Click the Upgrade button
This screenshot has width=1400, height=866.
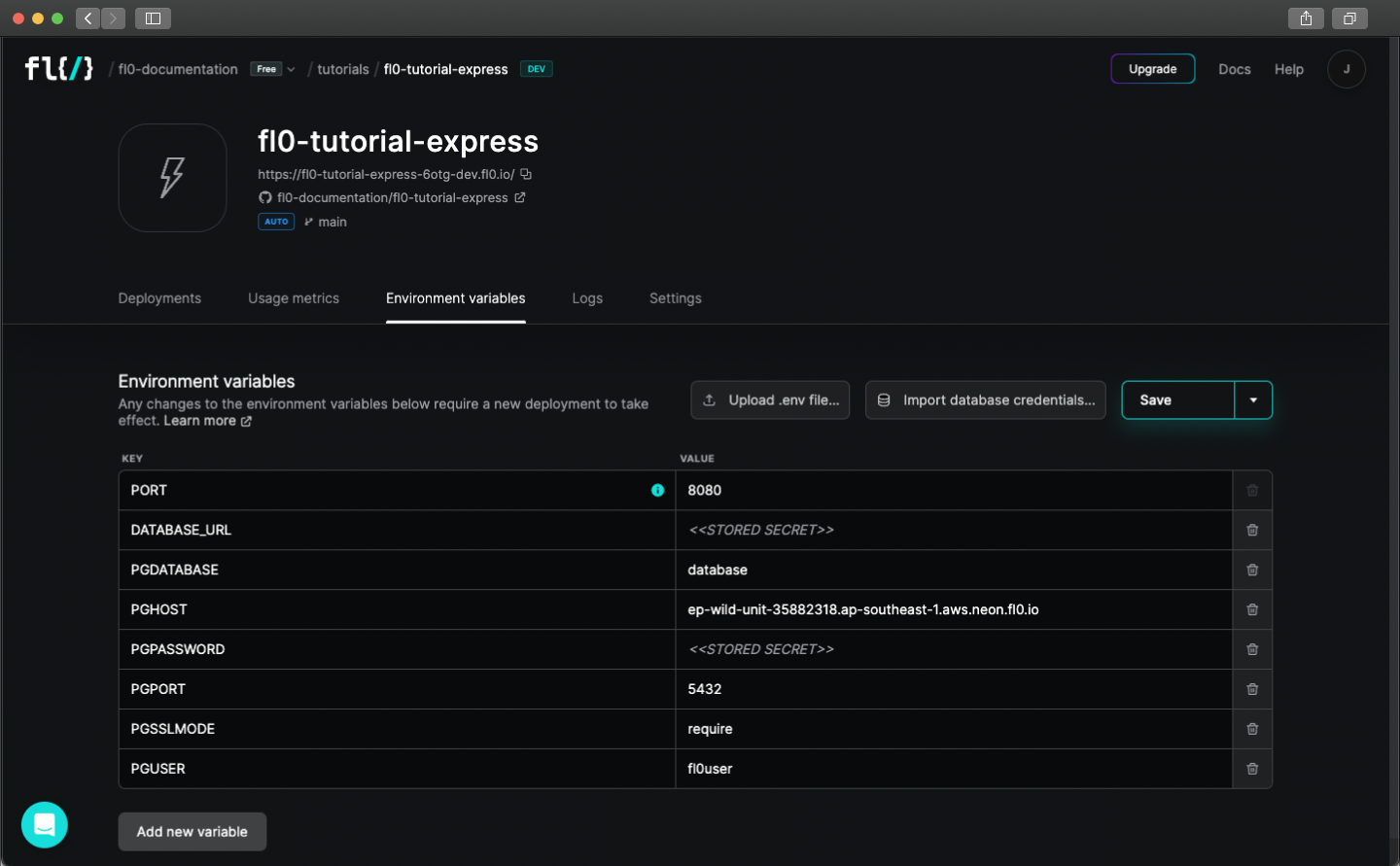point(1153,69)
